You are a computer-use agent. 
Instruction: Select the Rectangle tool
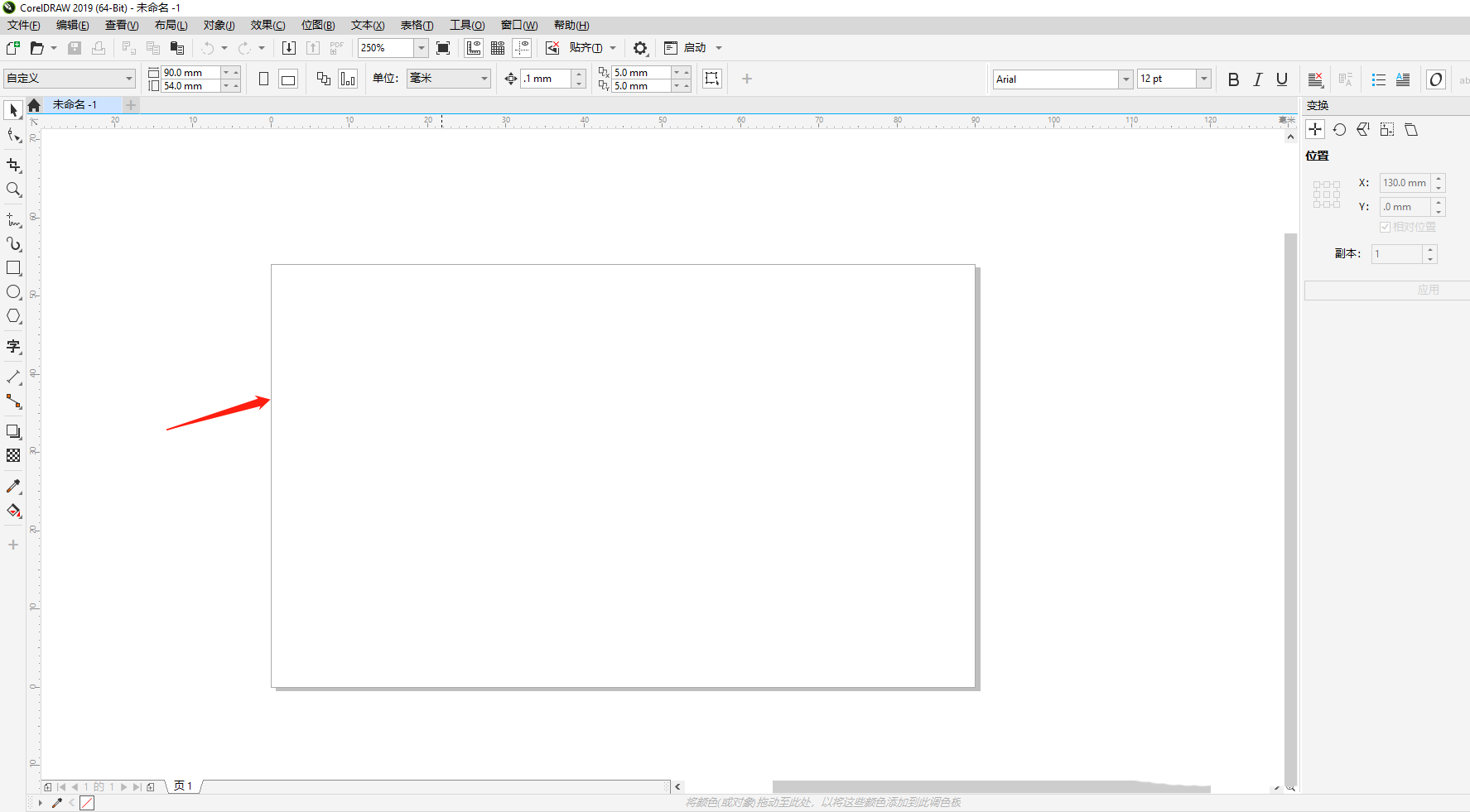(13, 267)
